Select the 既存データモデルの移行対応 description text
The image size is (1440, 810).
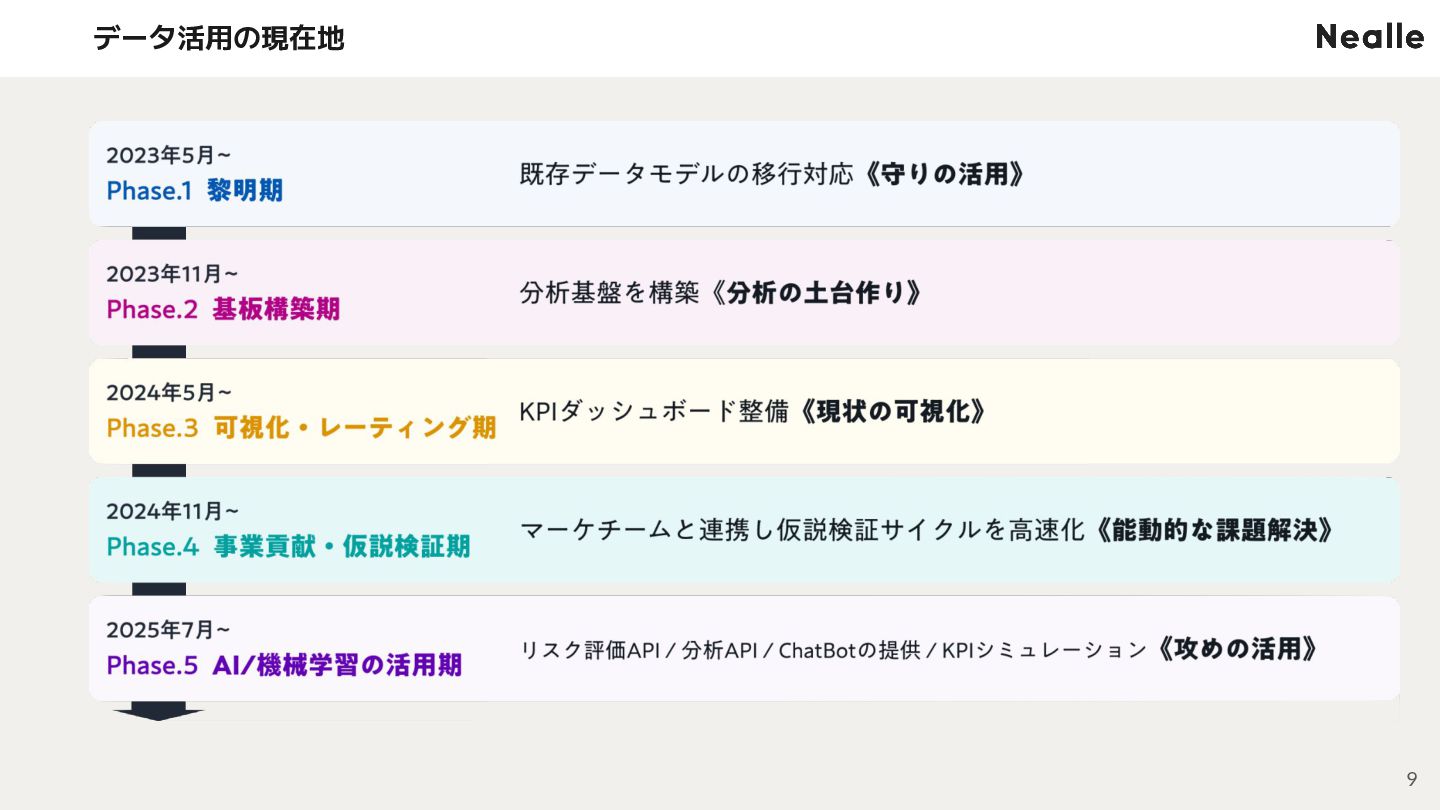point(686,174)
